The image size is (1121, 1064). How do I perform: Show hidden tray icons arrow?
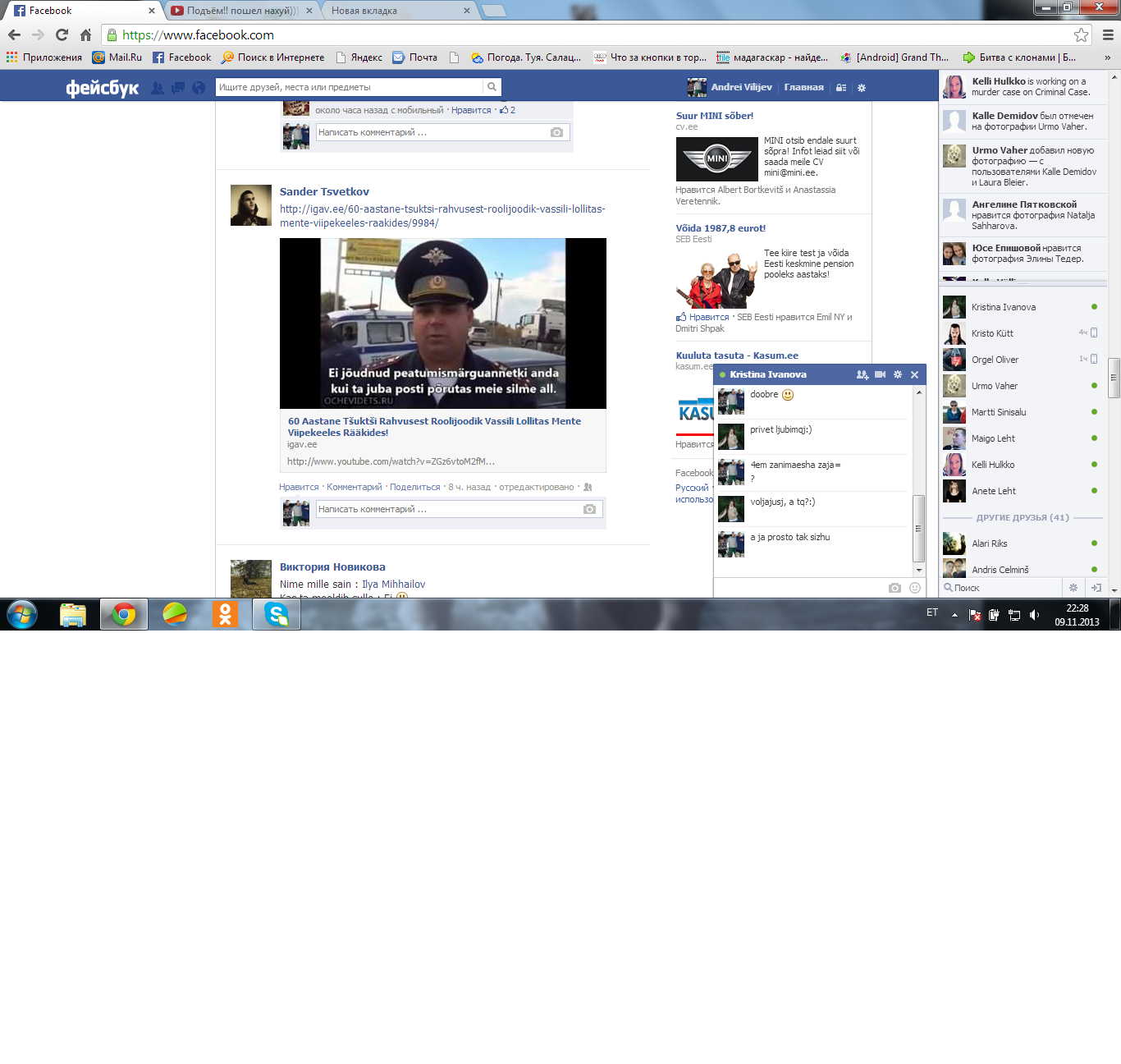click(x=954, y=615)
